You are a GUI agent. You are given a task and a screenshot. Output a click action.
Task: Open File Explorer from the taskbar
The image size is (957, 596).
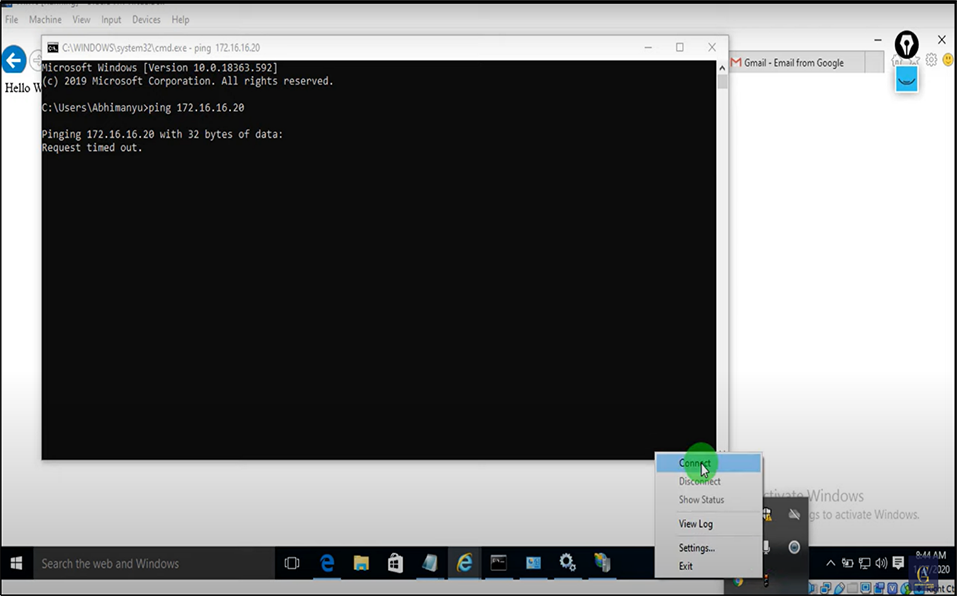361,563
